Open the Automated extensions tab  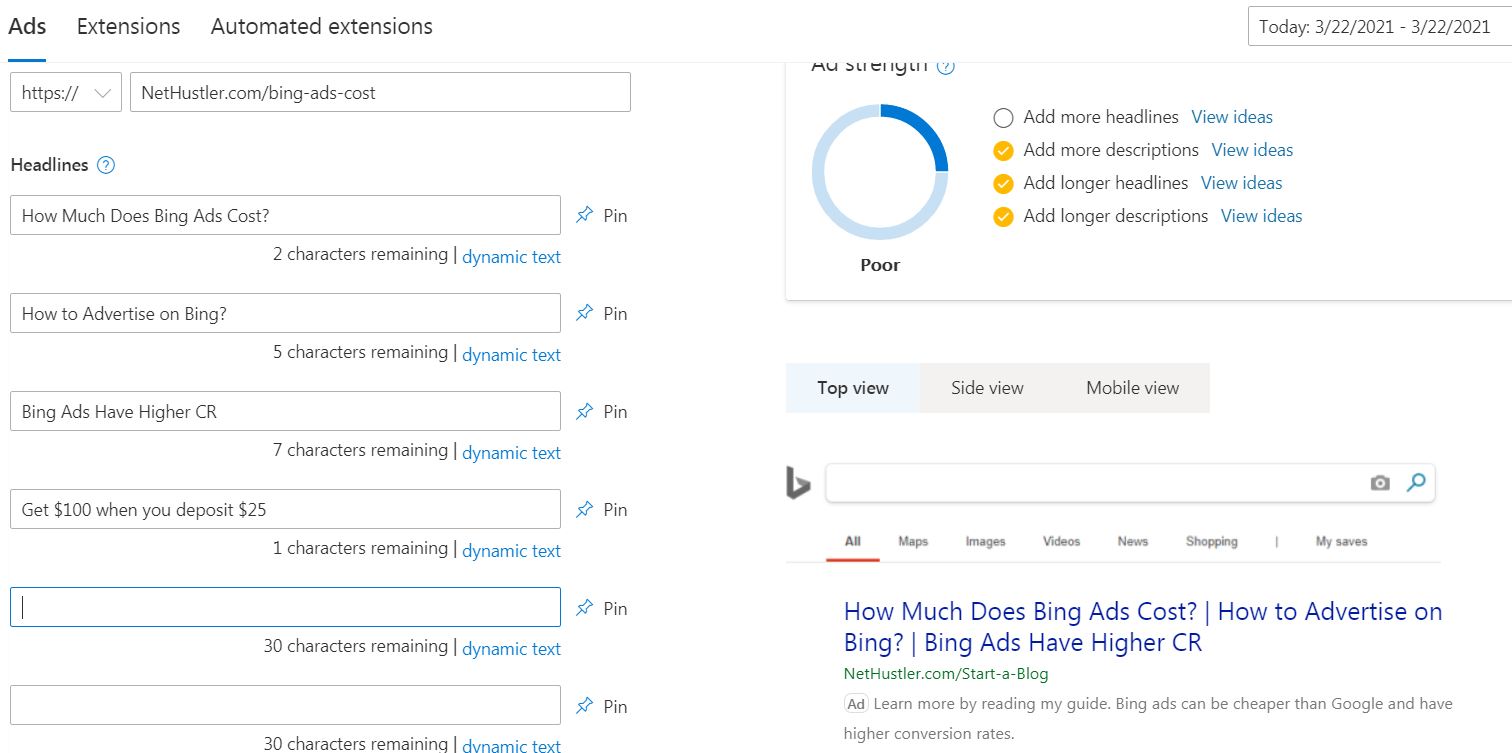[x=322, y=26]
